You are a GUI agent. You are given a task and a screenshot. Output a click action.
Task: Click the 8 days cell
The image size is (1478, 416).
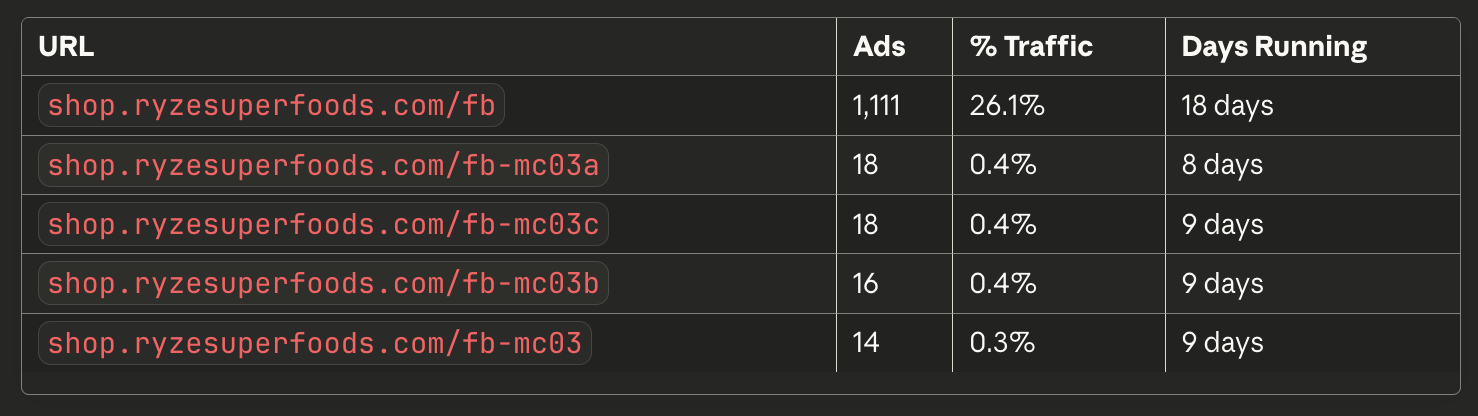tap(1222, 165)
